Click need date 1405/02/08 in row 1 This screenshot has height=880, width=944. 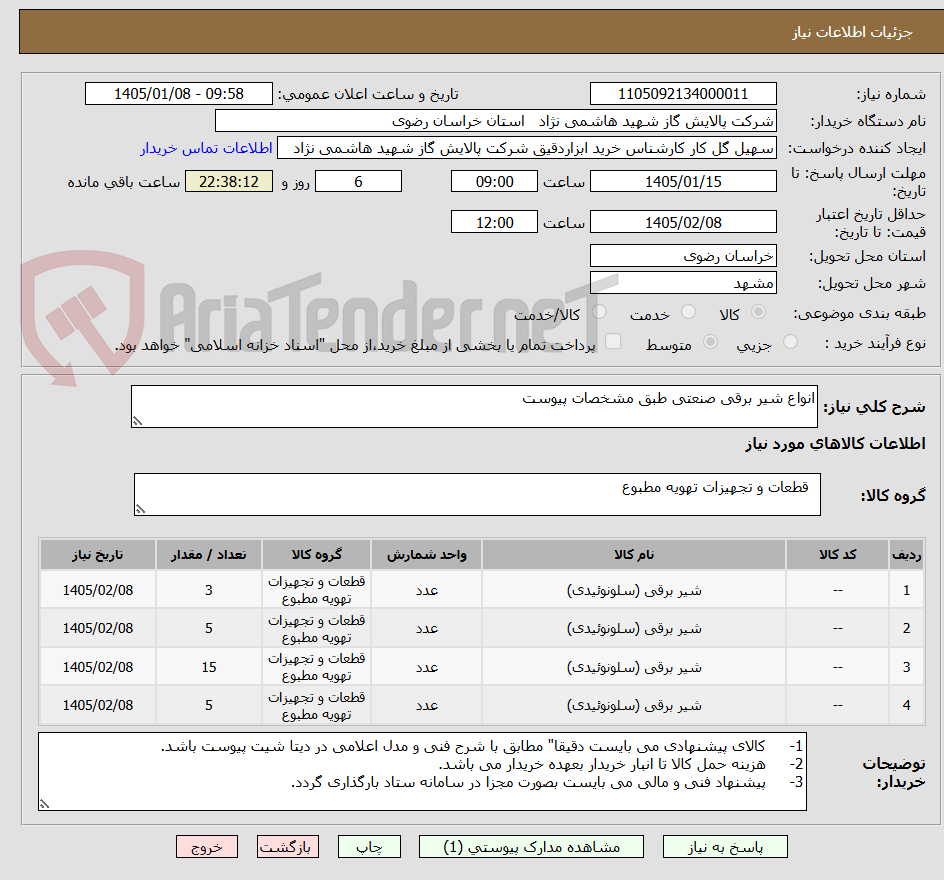[98, 590]
